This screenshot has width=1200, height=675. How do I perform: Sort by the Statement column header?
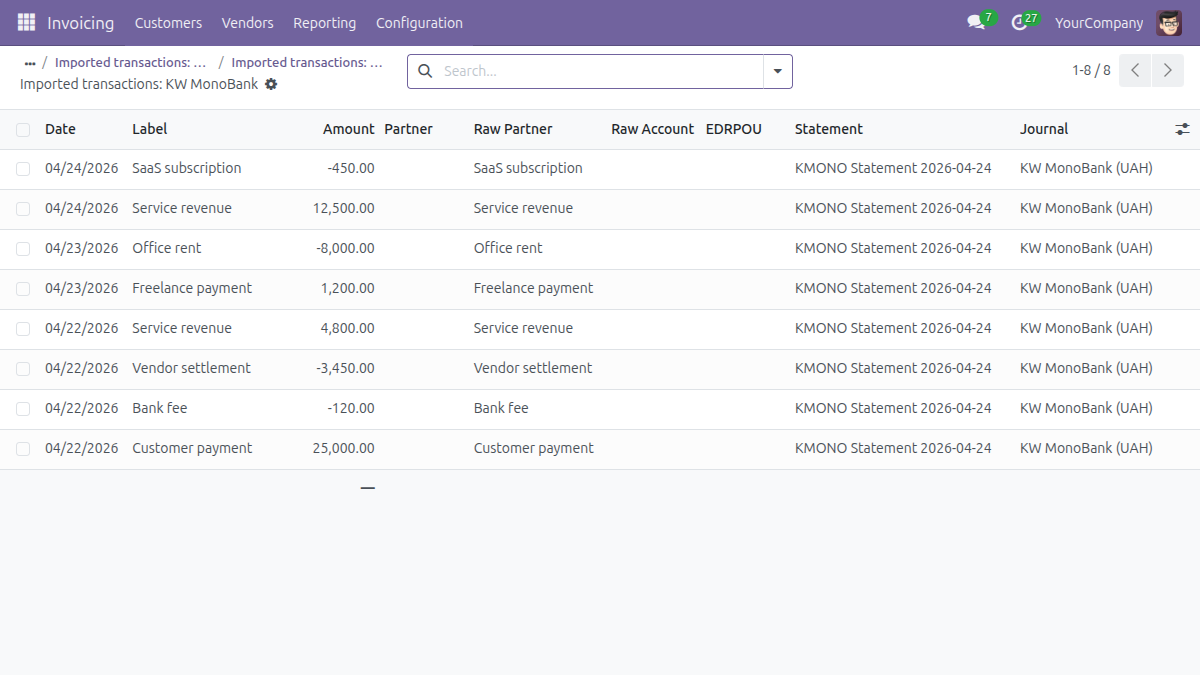[829, 129]
